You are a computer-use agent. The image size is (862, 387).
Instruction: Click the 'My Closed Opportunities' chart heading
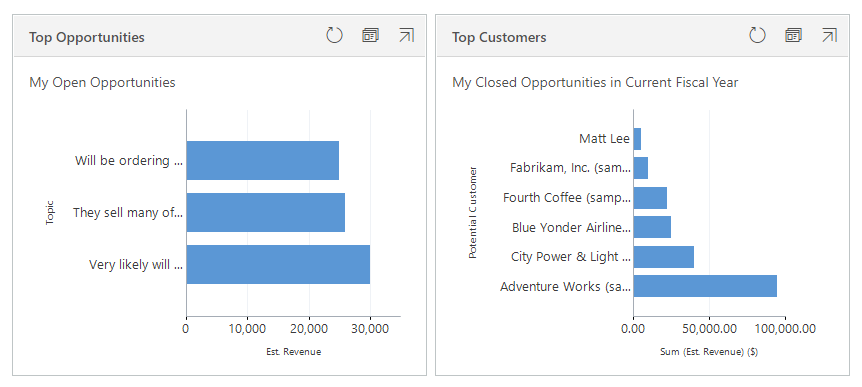(x=595, y=82)
